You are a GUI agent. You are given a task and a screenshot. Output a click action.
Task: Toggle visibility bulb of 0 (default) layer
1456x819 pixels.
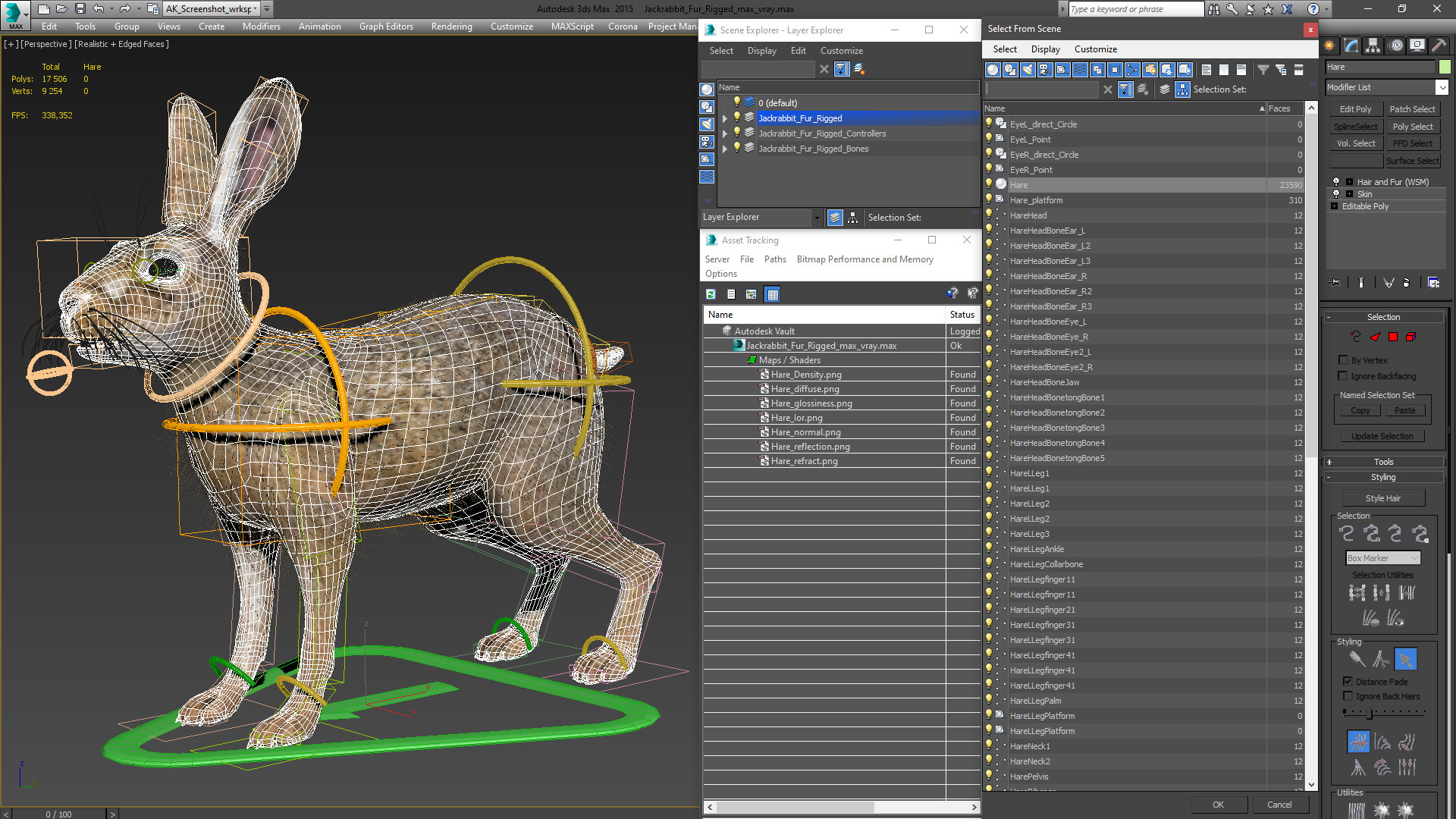(736, 102)
